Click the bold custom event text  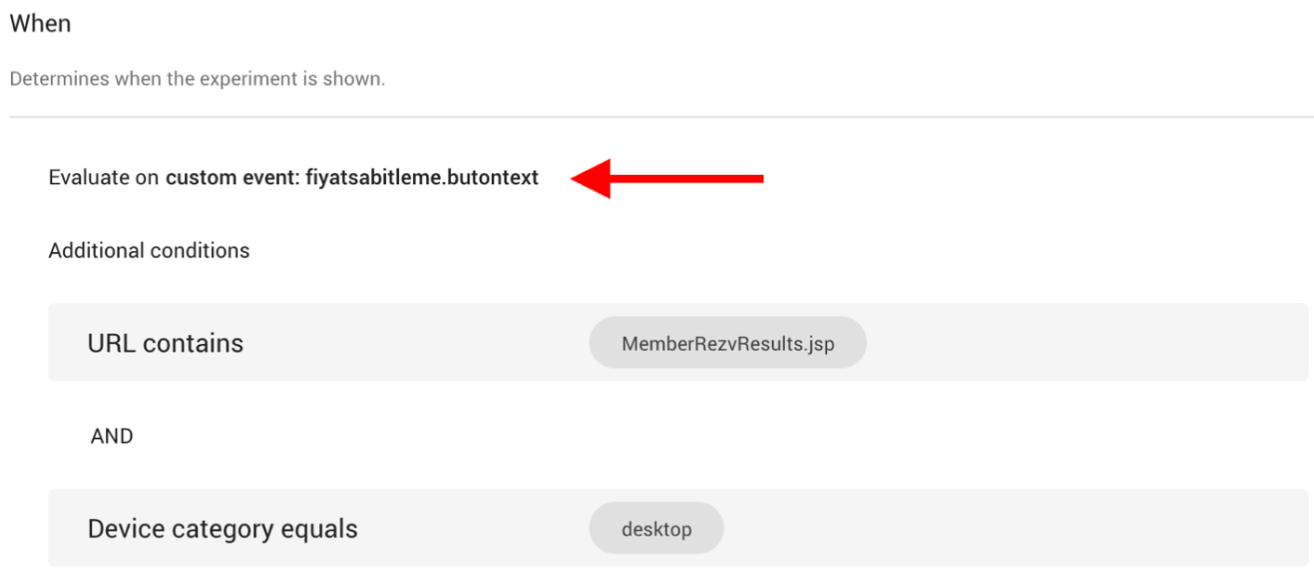coord(352,178)
